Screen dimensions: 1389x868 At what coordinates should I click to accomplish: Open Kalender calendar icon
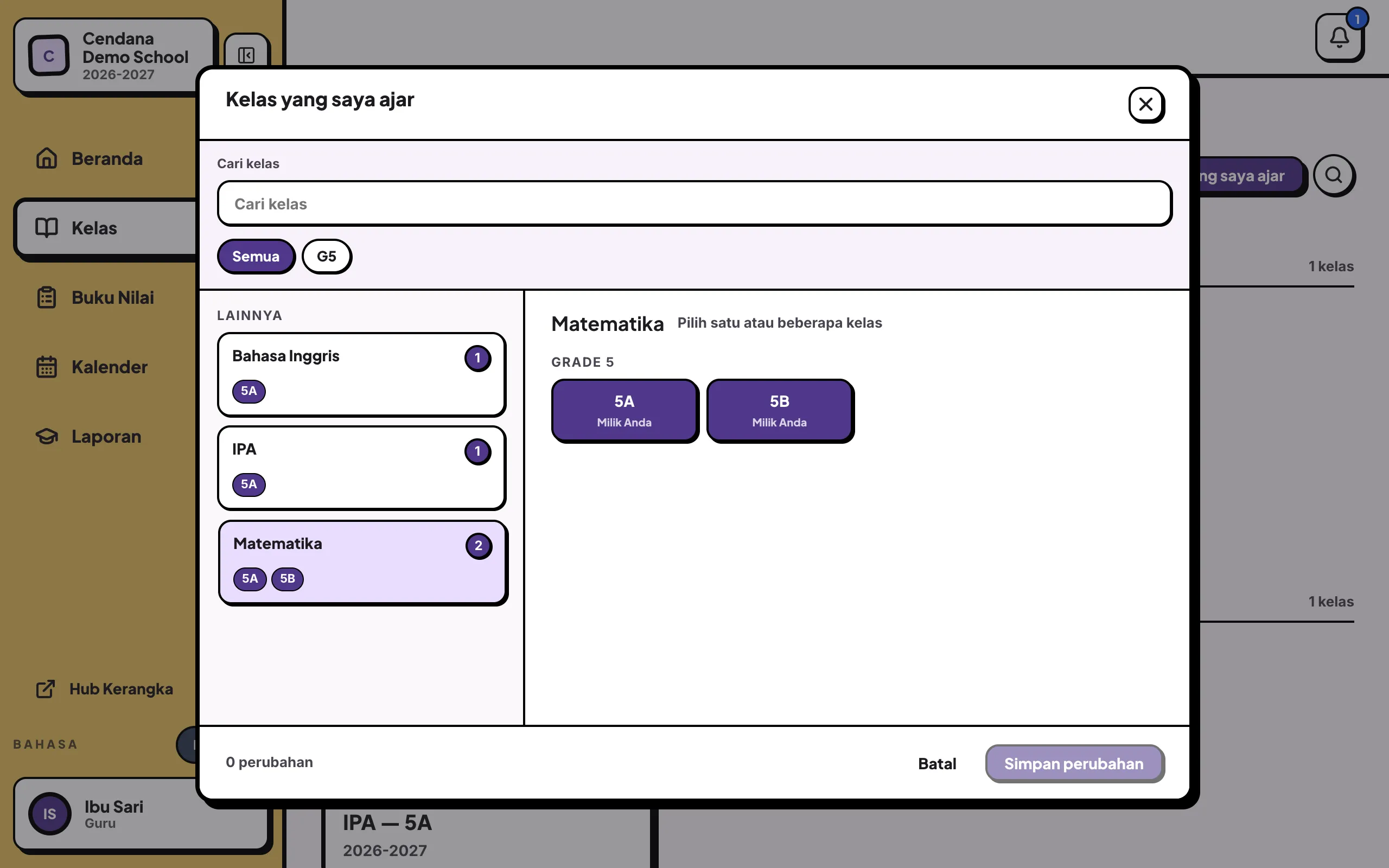click(47, 367)
